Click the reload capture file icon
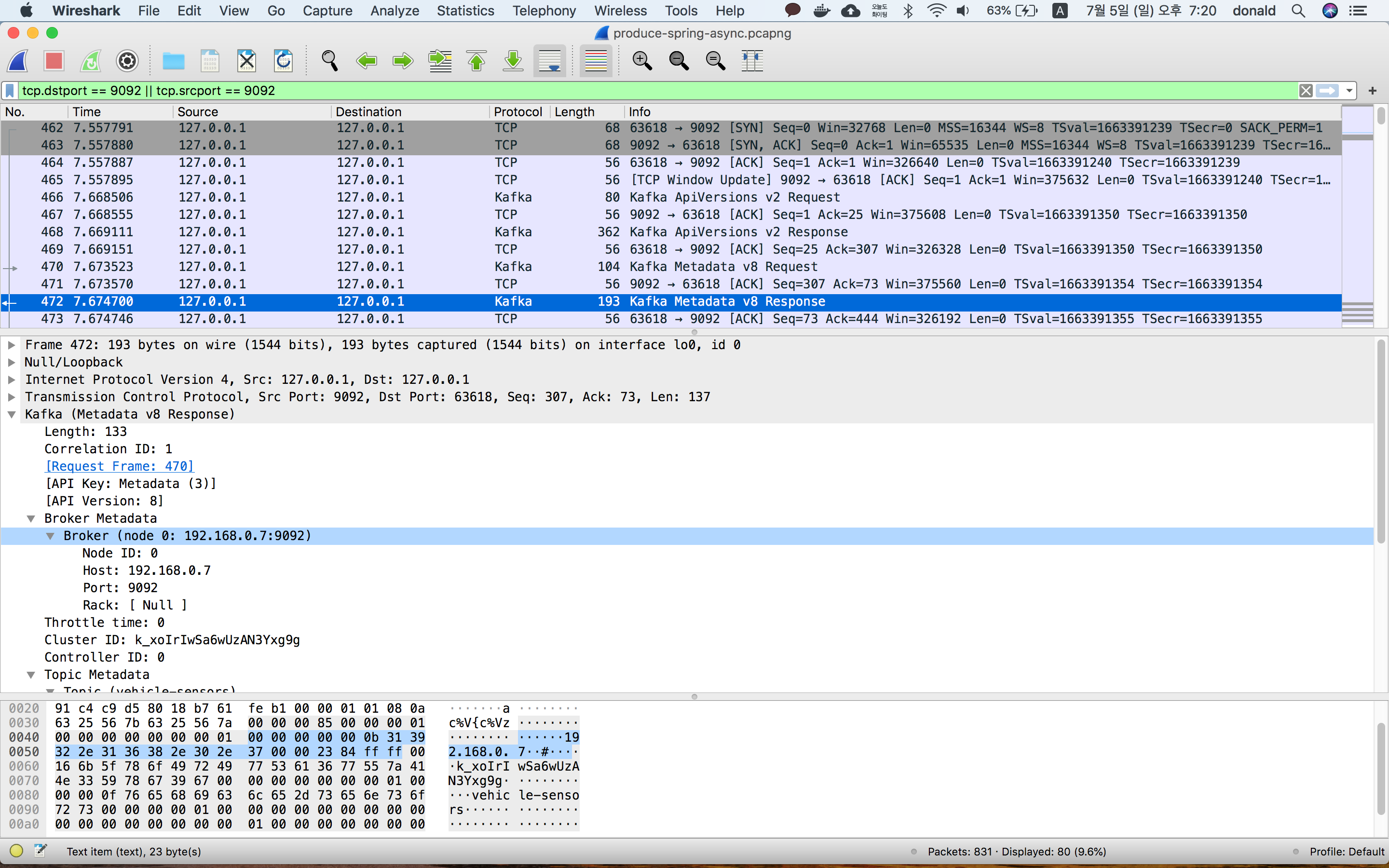1389x868 pixels. 284,61
